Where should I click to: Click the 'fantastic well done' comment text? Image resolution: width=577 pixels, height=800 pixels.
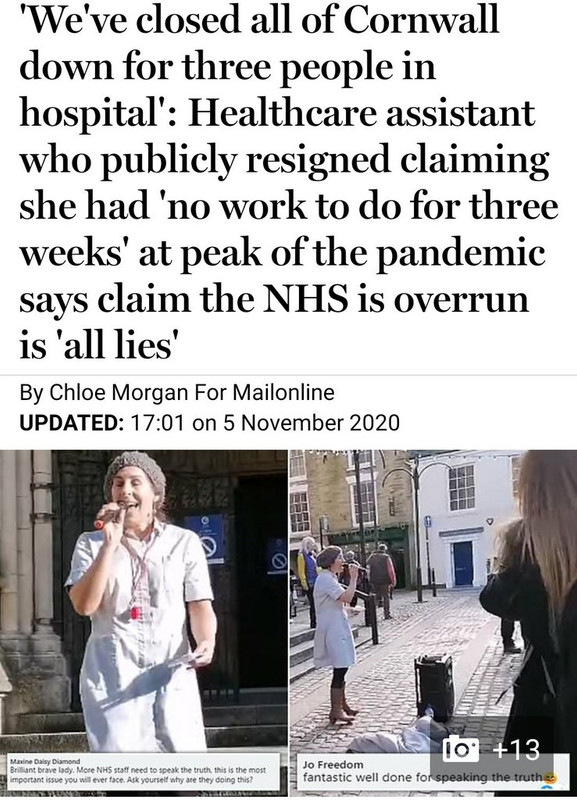click(422, 778)
